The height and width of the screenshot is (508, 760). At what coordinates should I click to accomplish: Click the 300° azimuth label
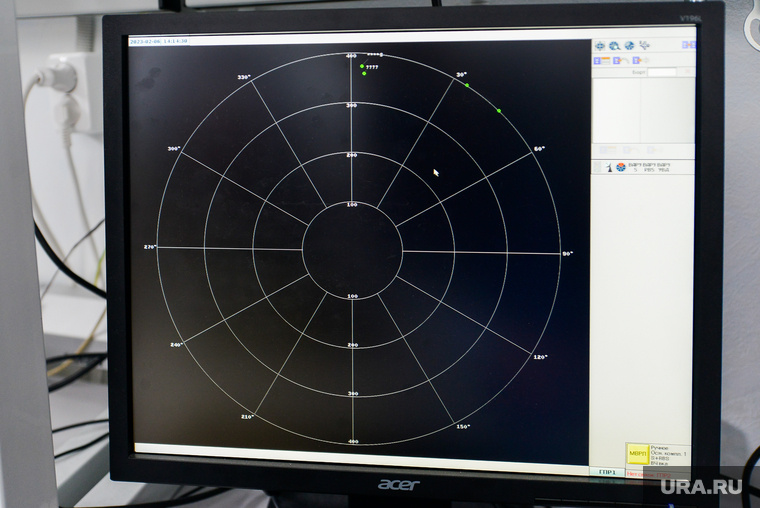coord(174,149)
